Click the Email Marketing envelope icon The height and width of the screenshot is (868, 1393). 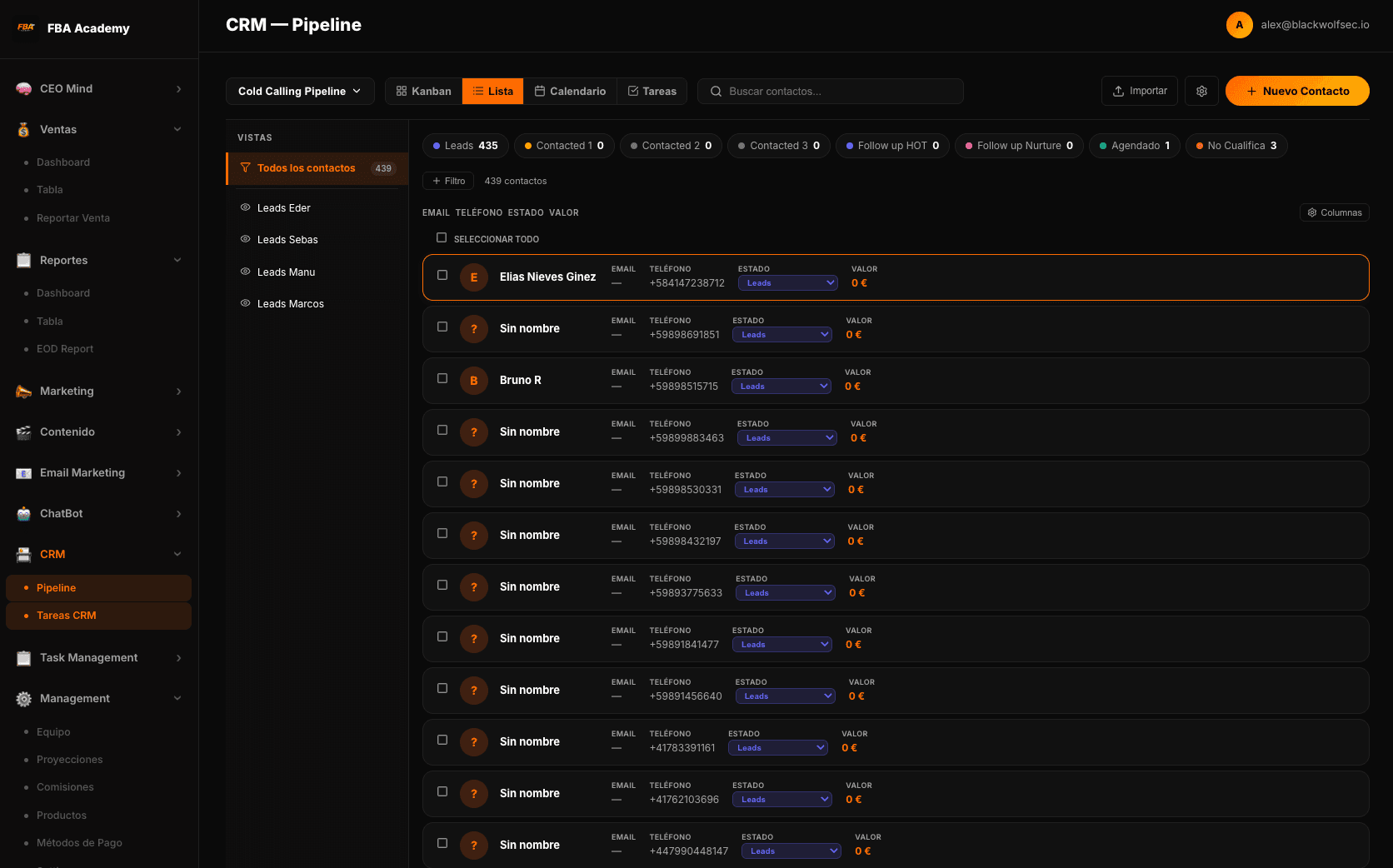24,473
